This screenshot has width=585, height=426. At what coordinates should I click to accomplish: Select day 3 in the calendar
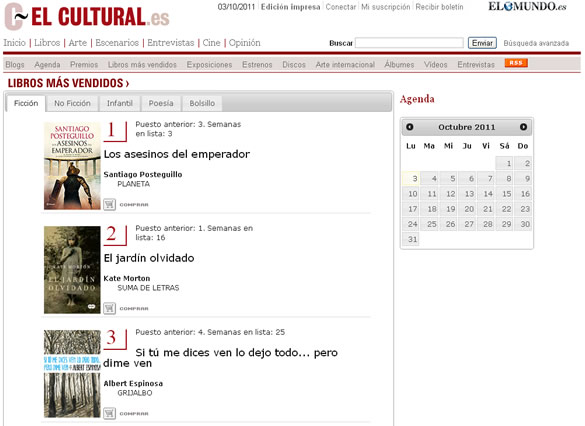411,179
